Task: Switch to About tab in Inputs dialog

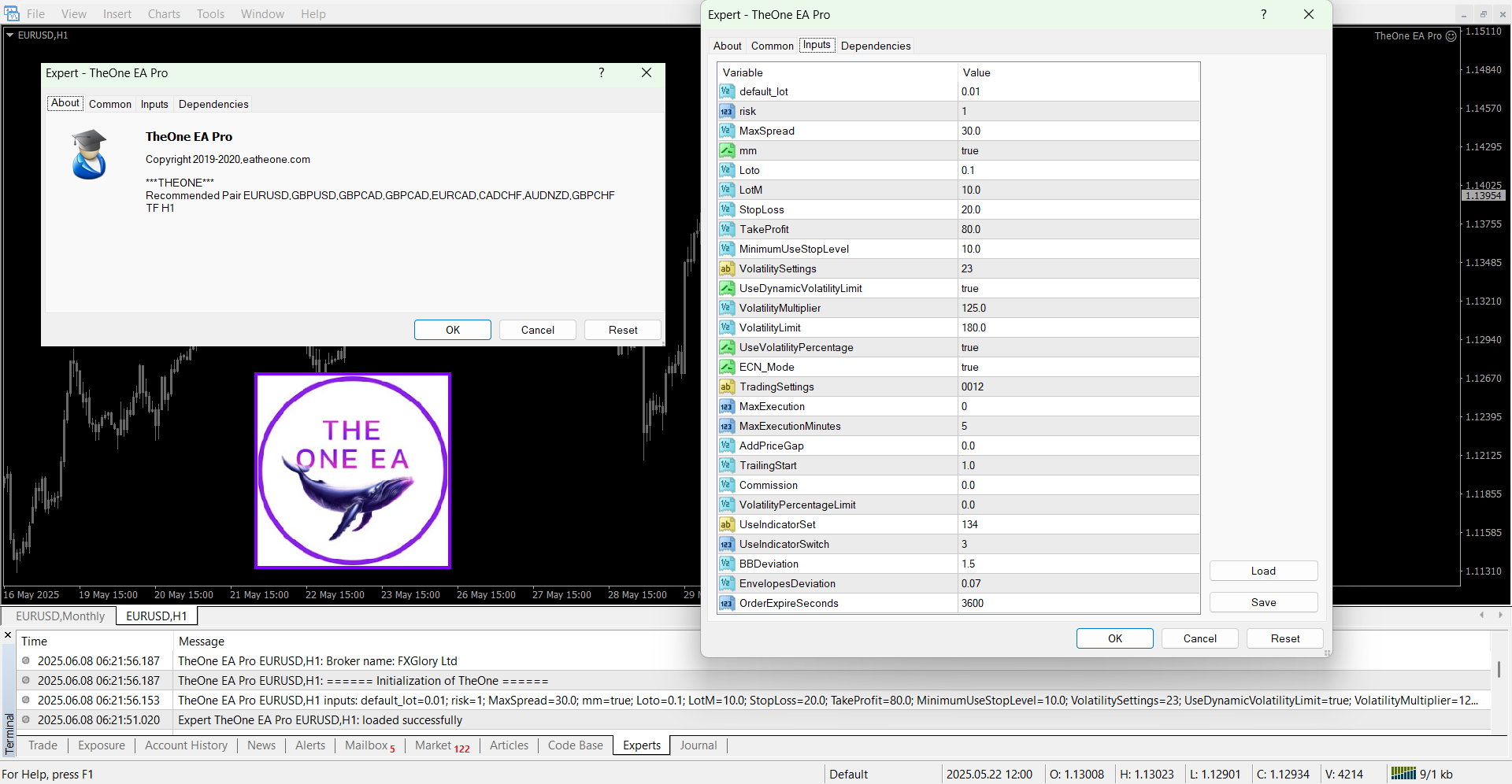Action: 727,46
